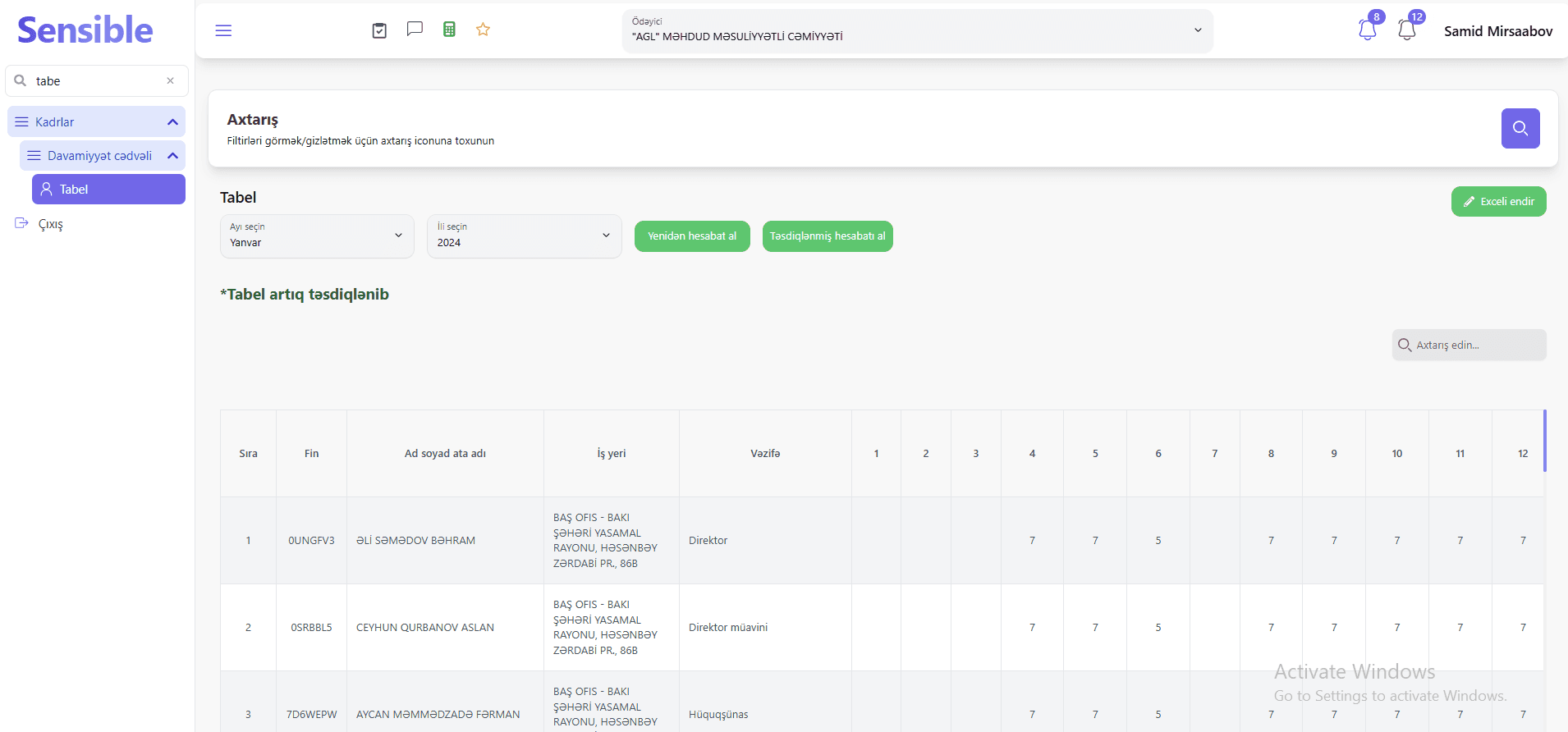Open the Ayı seçin month dropdown
Screen dimensions: 1568x732
[x=317, y=236]
